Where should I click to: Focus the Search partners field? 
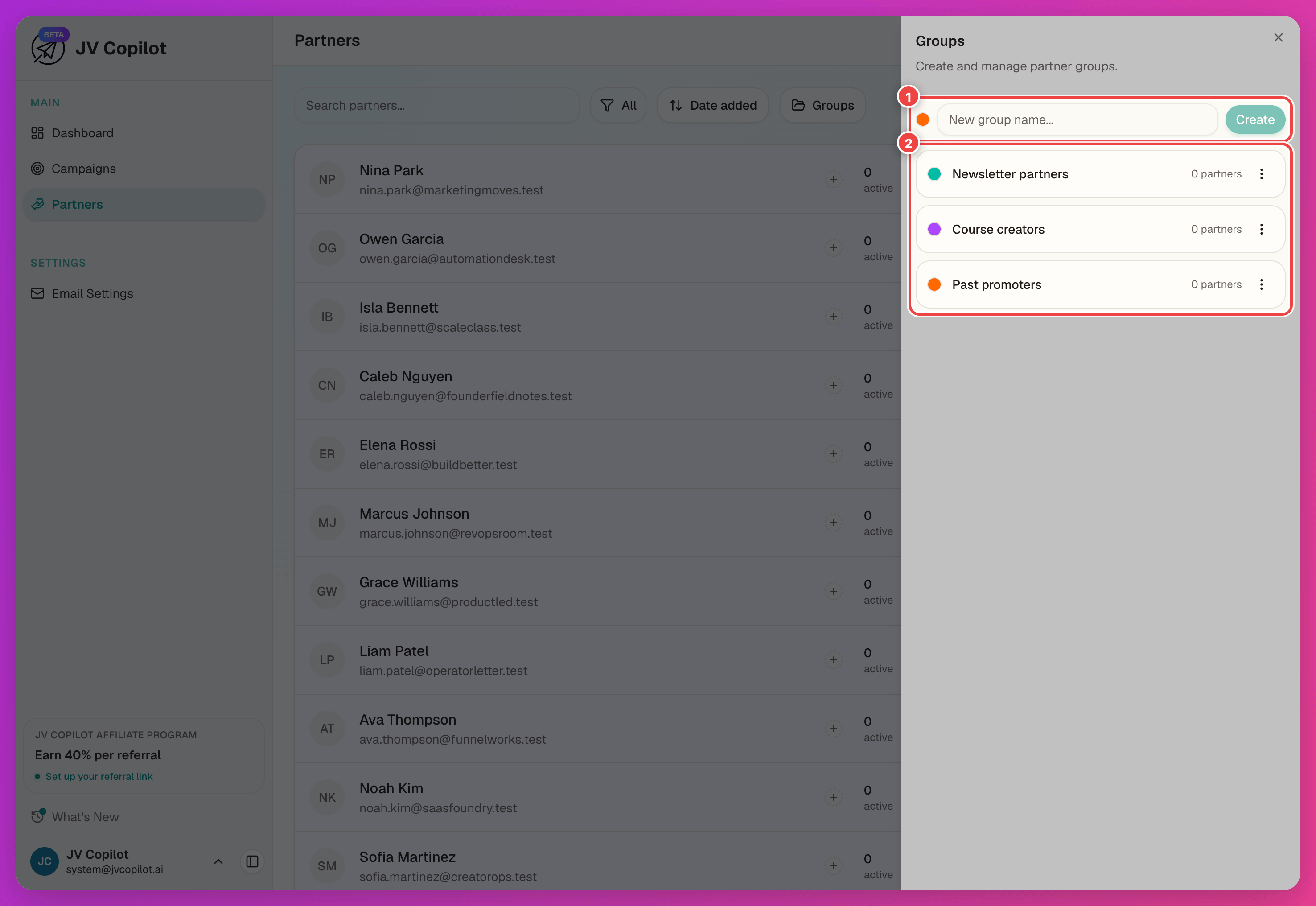click(437, 105)
